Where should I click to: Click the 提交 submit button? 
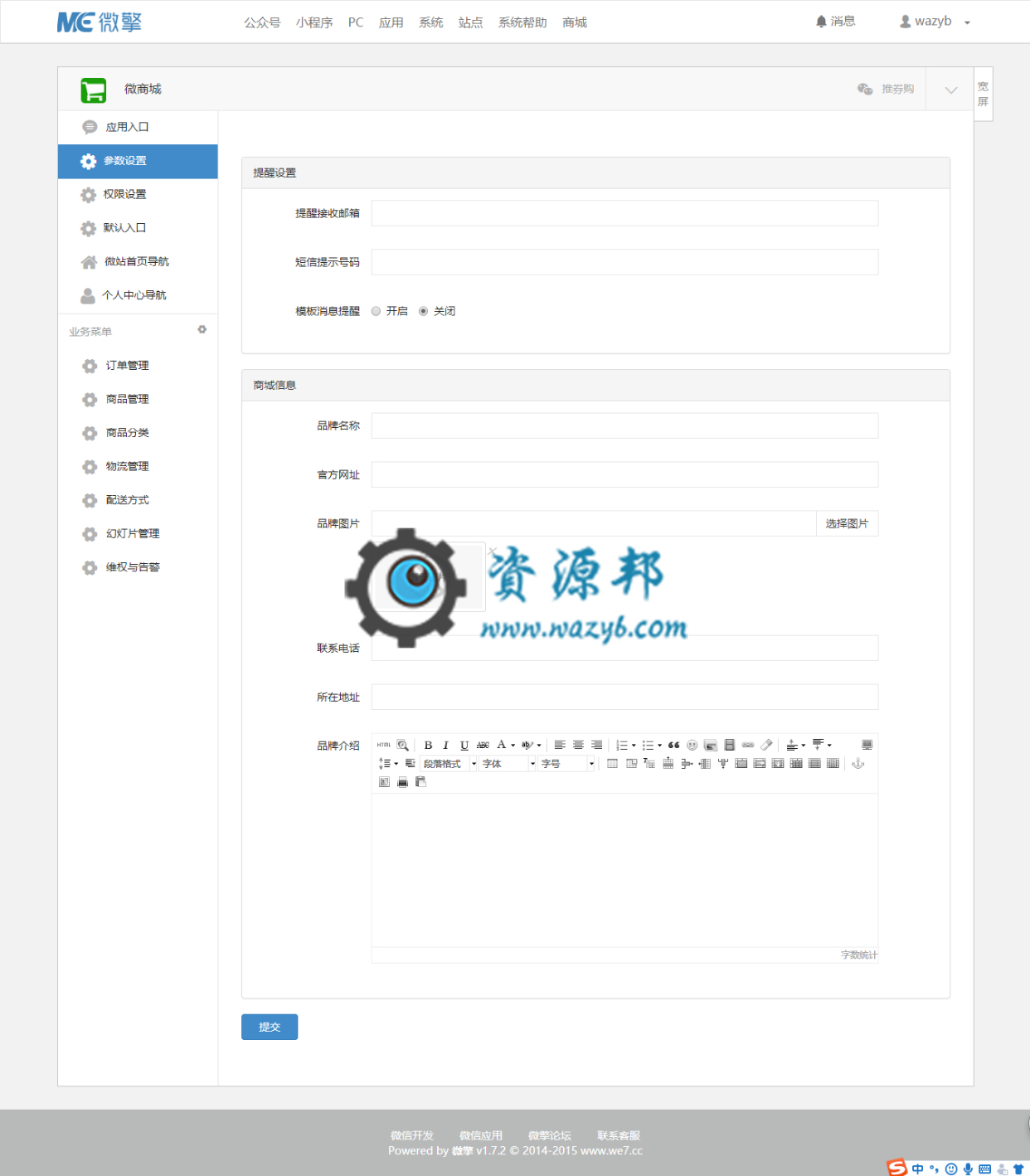(x=270, y=1027)
